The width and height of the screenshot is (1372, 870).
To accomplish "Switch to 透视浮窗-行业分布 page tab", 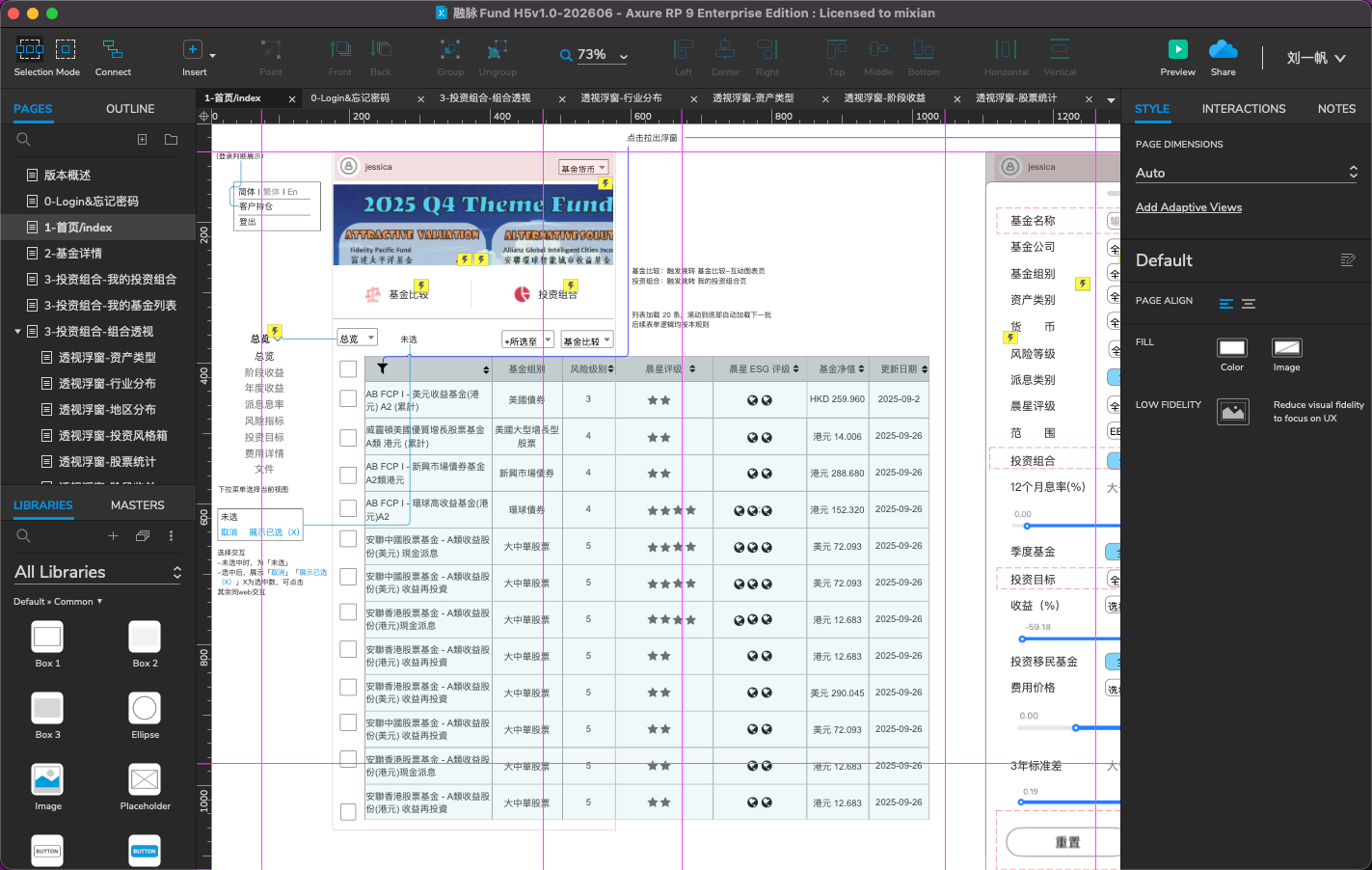I will [621, 98].
